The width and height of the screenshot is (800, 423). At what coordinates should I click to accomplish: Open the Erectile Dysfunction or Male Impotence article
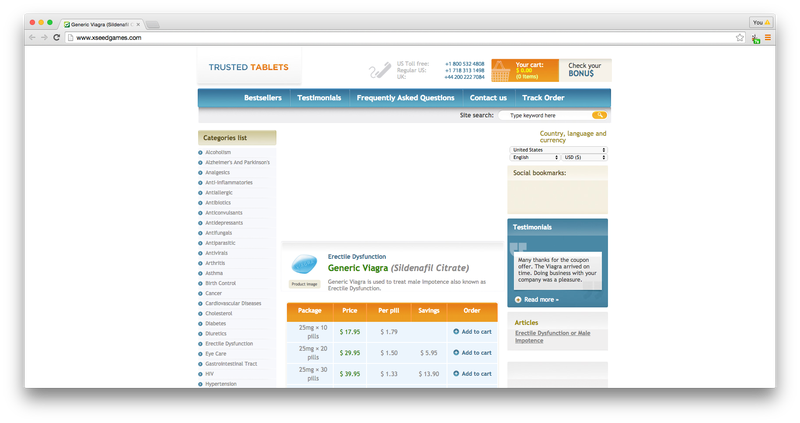553,337
